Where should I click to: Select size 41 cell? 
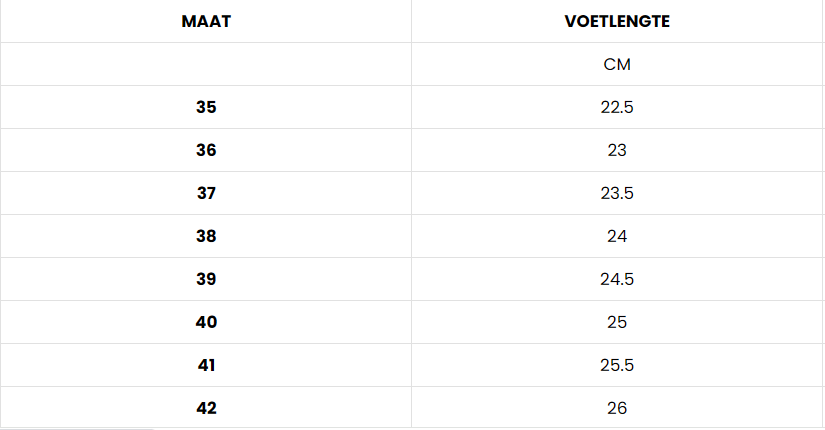pyautogui.click(x=206, y=365)
